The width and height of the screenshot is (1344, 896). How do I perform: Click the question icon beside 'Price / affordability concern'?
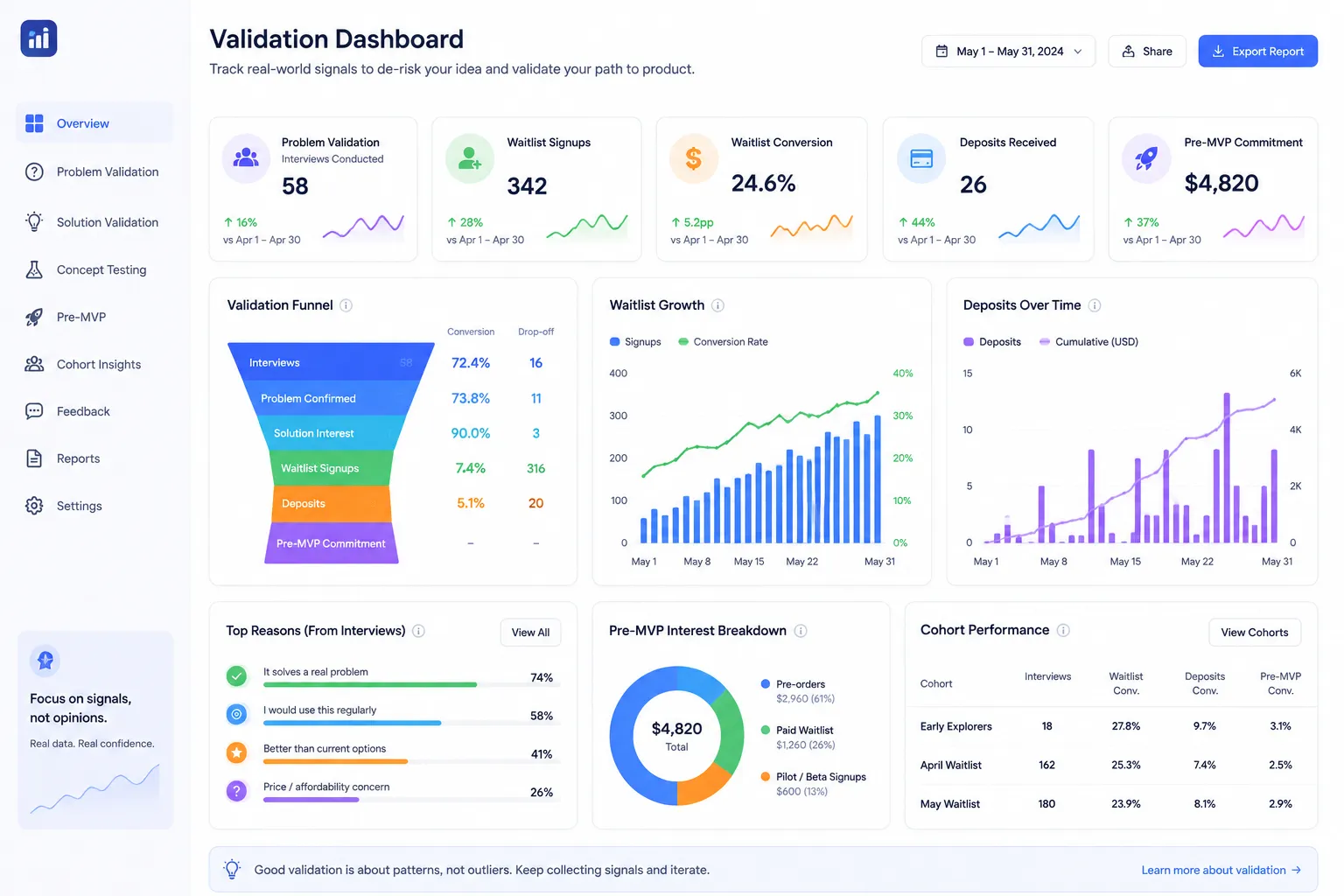tap(236, 791)
